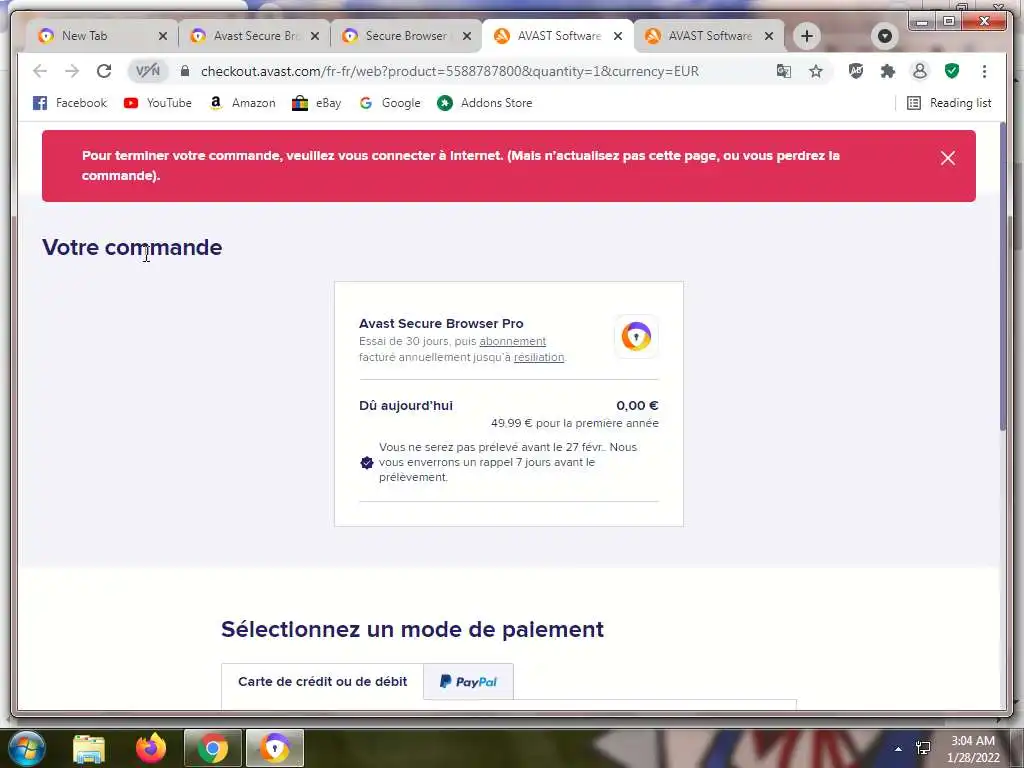Select Carte de crédit ou de débit tab

pos(323,681)
